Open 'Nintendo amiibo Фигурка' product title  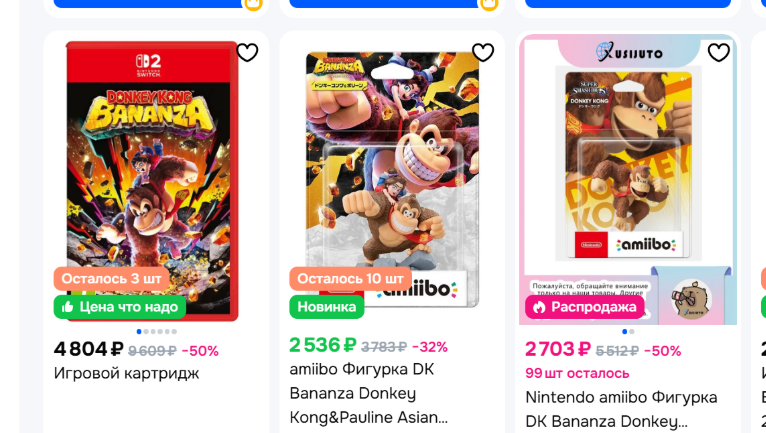621,409
